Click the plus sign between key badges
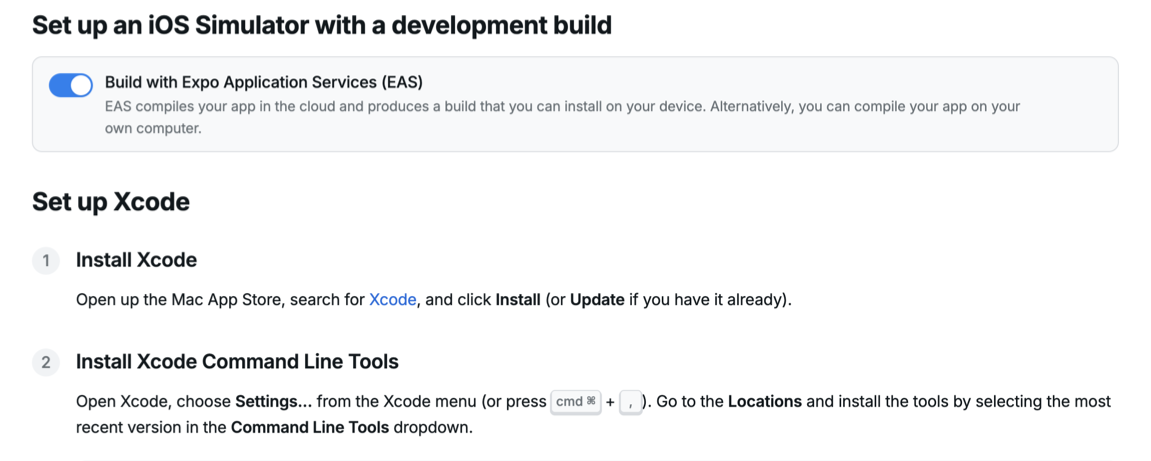1151x461 pixels. pos(611,402)
